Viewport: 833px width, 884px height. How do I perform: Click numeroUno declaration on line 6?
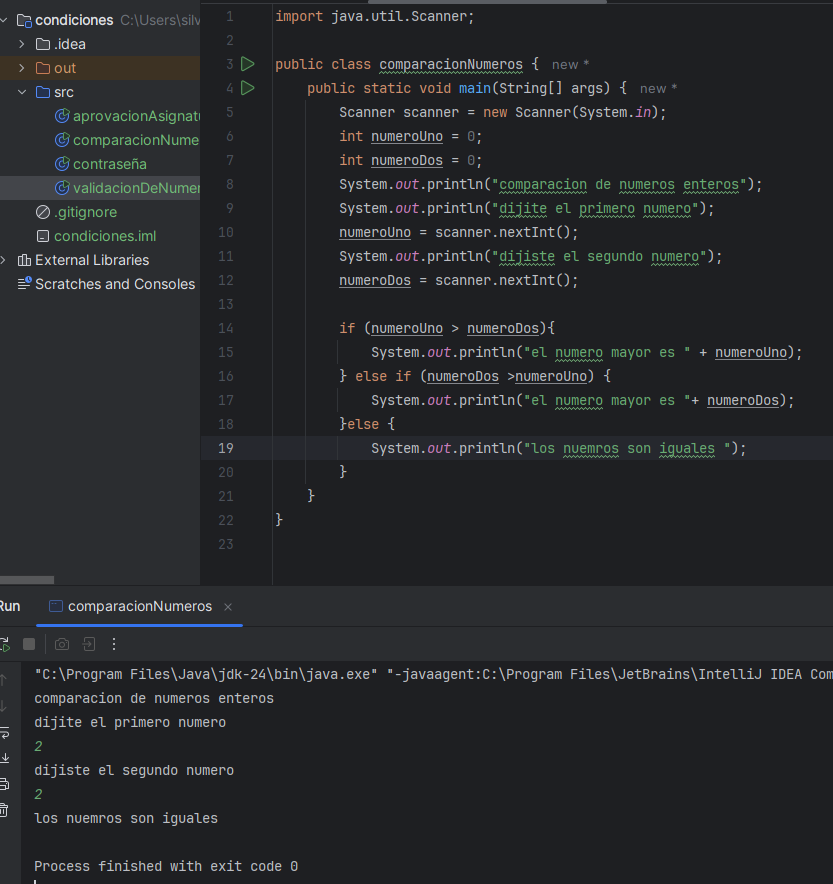pyautogui.click(x=407, y=136)
